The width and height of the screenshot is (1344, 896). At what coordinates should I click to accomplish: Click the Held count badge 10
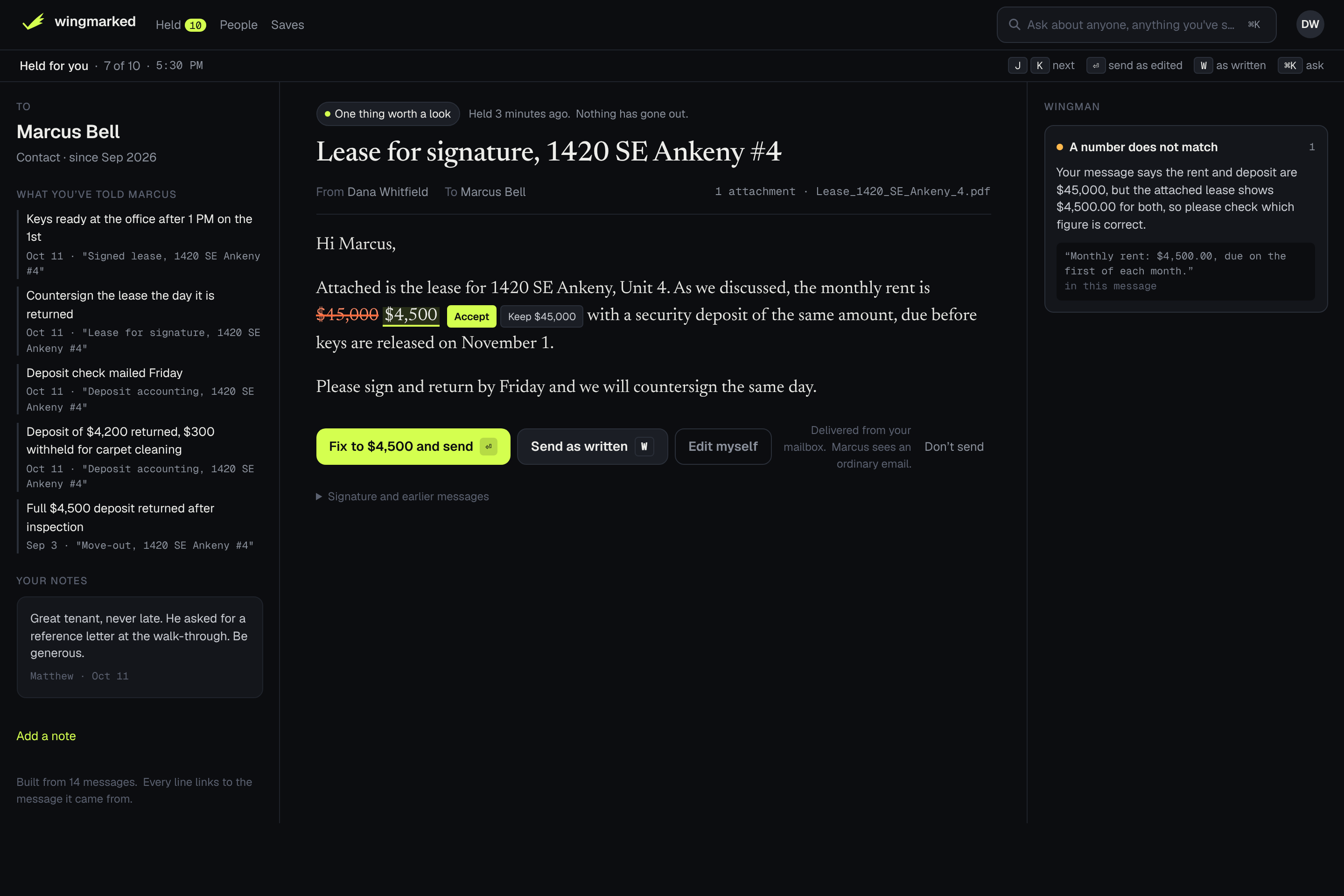point(196,25)
